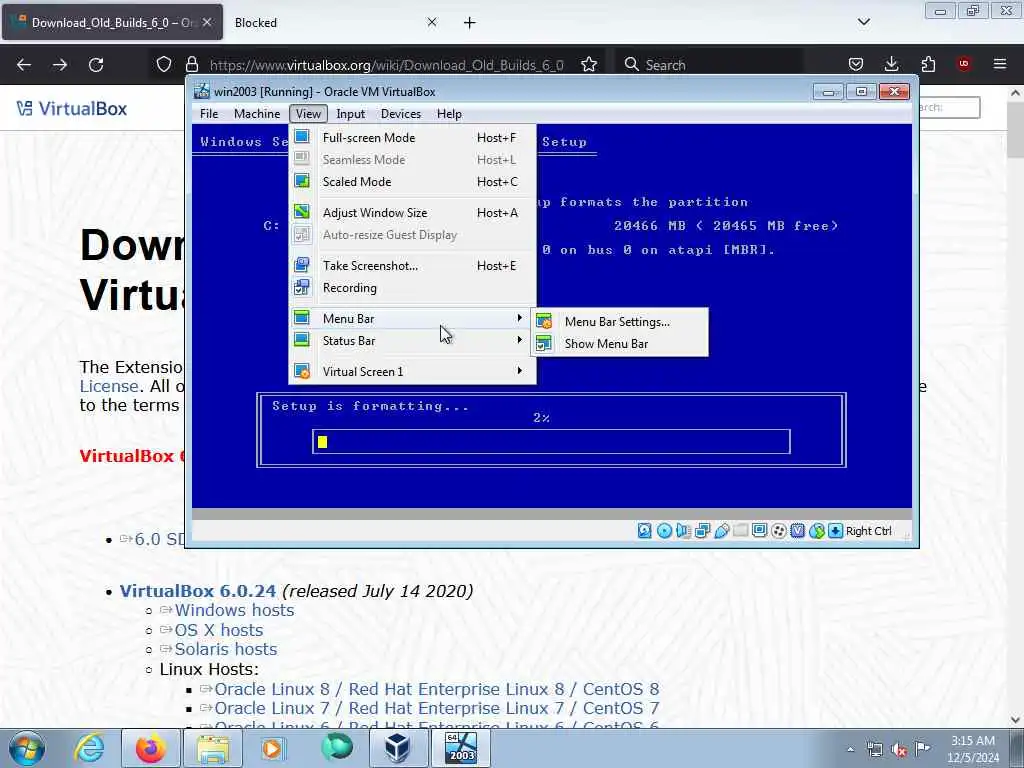Open Firefox extensions icon
The width and height of the screenshot is (1024, 768).
928,64
